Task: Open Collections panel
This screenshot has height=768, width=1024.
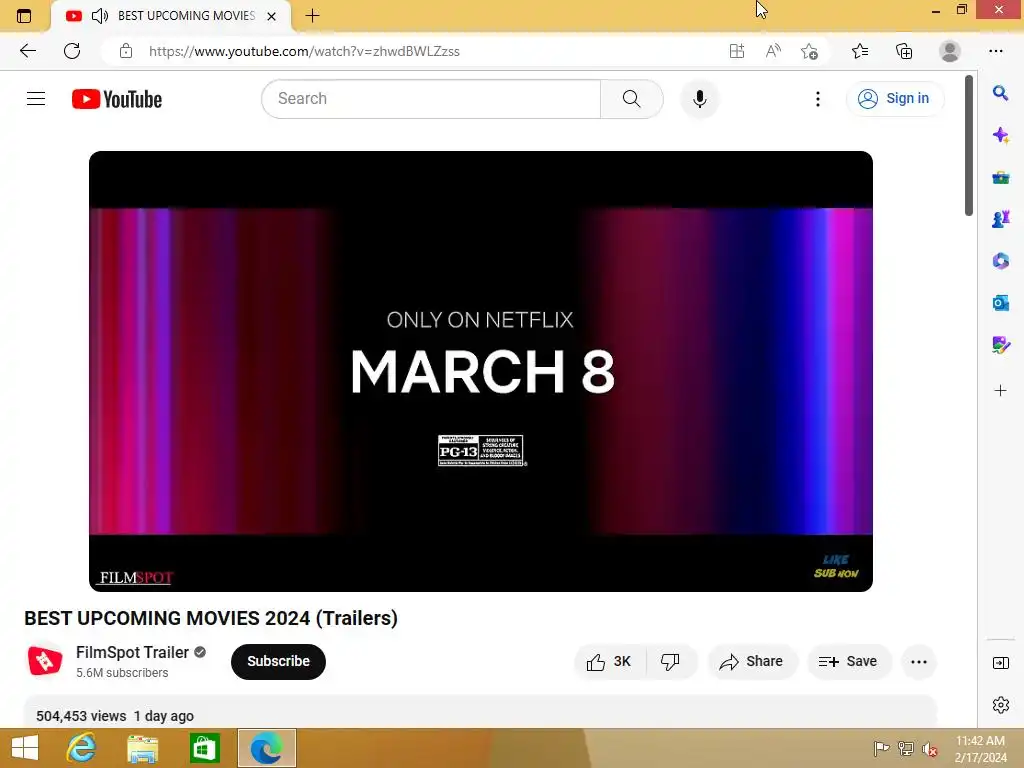Action: click(x=904, y=51)
